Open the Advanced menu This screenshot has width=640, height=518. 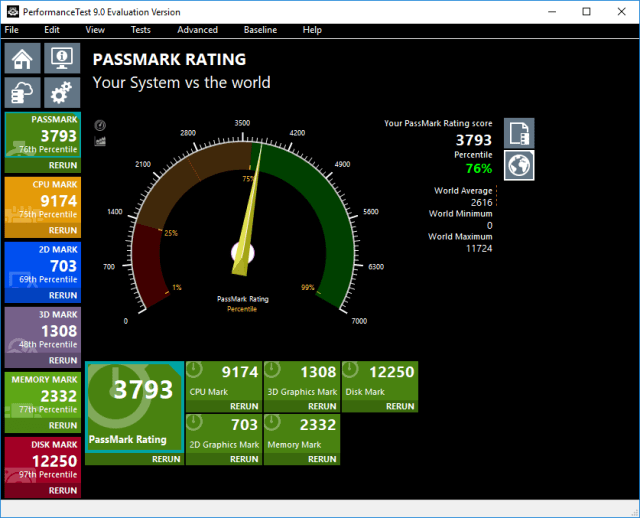pyautogui.click(x=197, y=30)
